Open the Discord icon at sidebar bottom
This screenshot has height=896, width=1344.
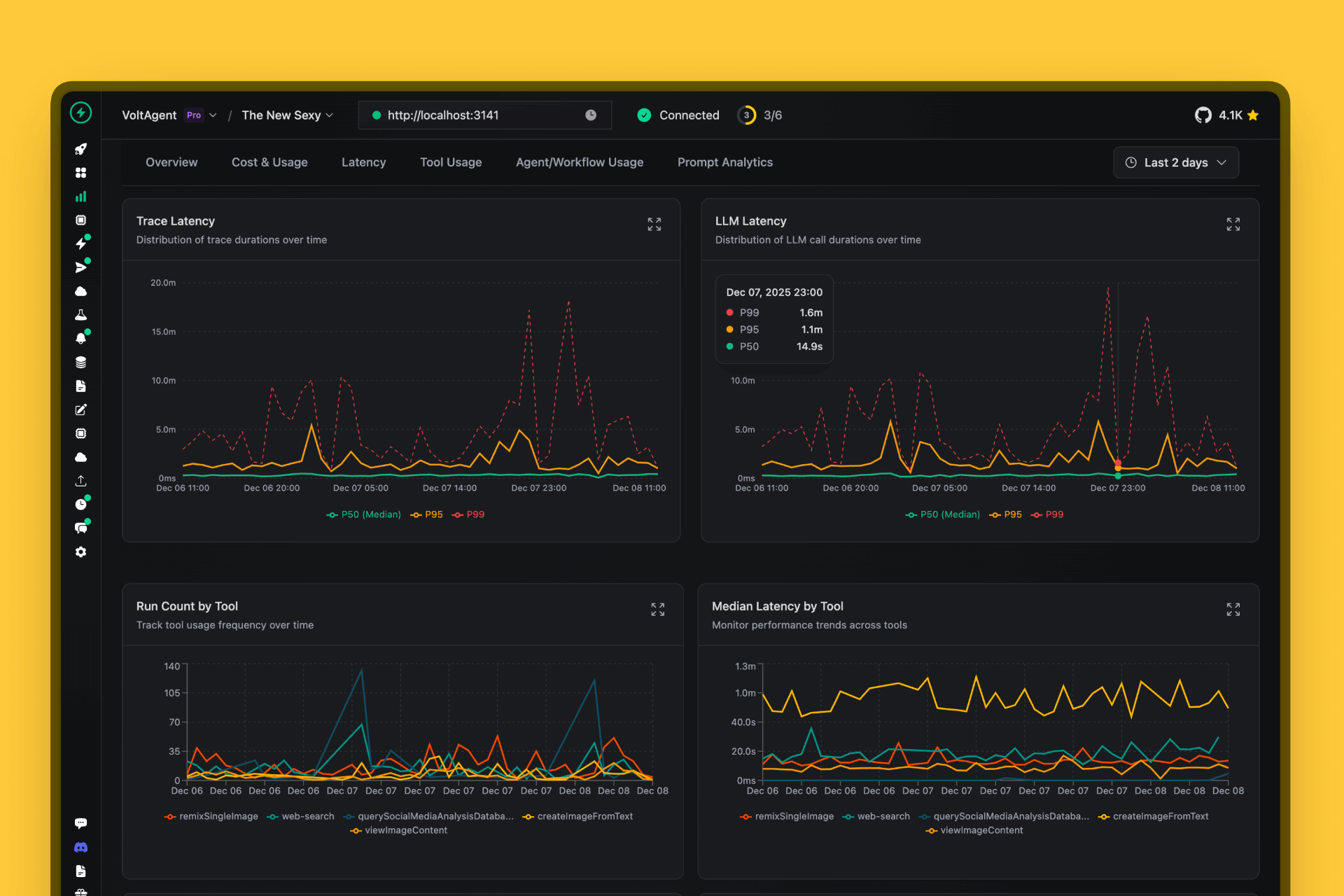coord(81,847)
